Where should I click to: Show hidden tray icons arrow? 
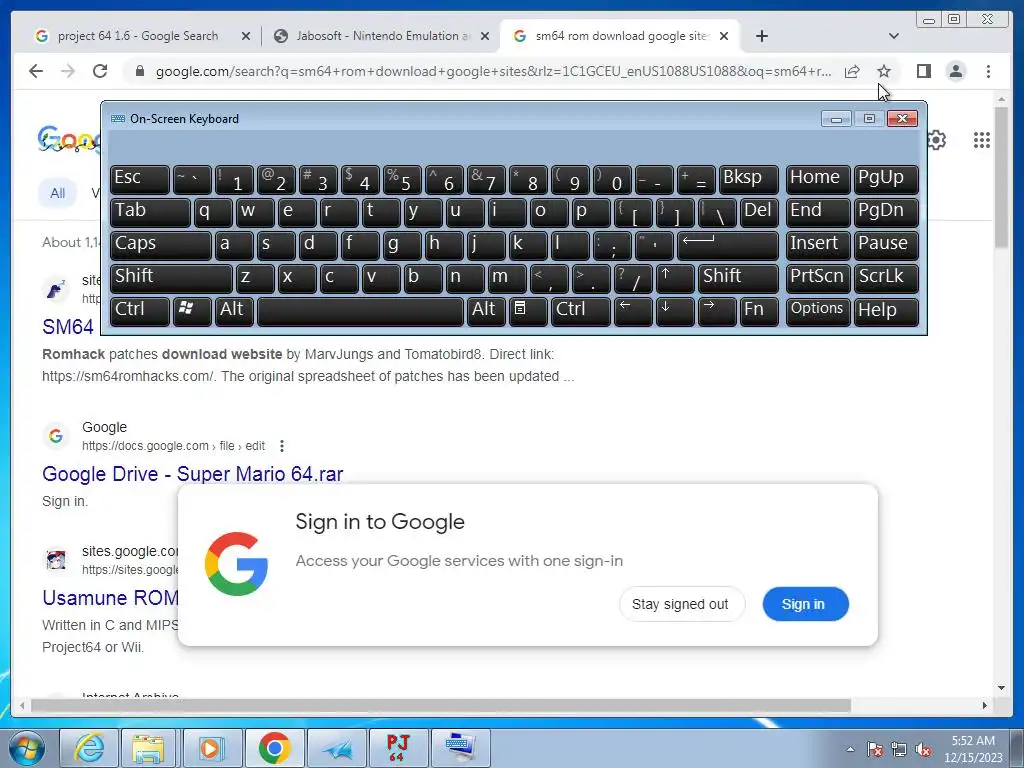(850, 749)
